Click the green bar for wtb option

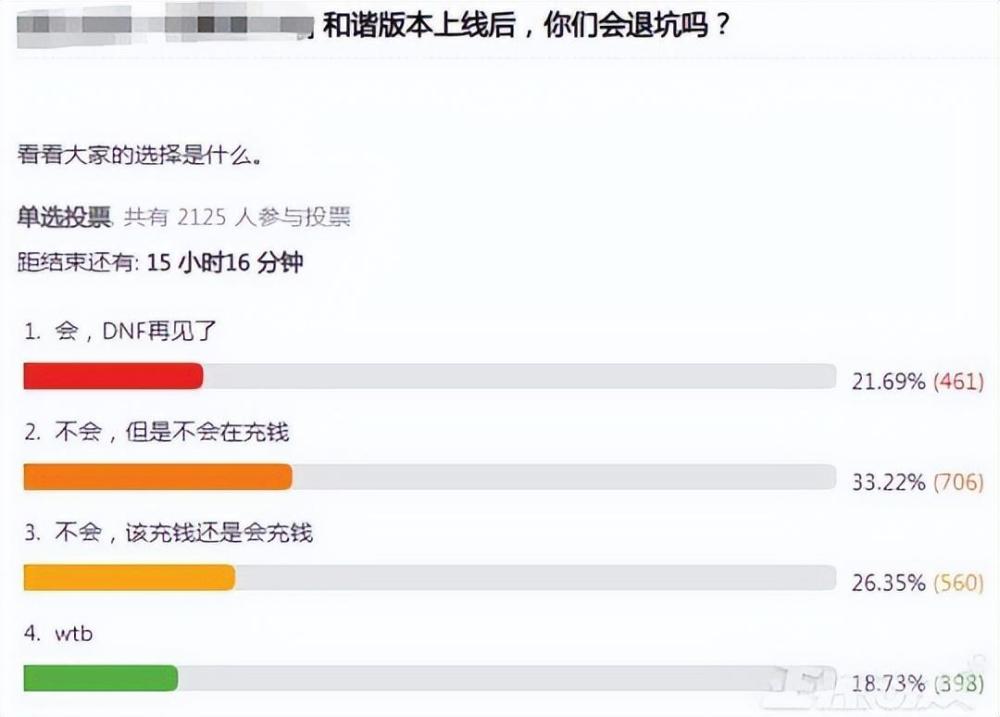coord(101,678)
